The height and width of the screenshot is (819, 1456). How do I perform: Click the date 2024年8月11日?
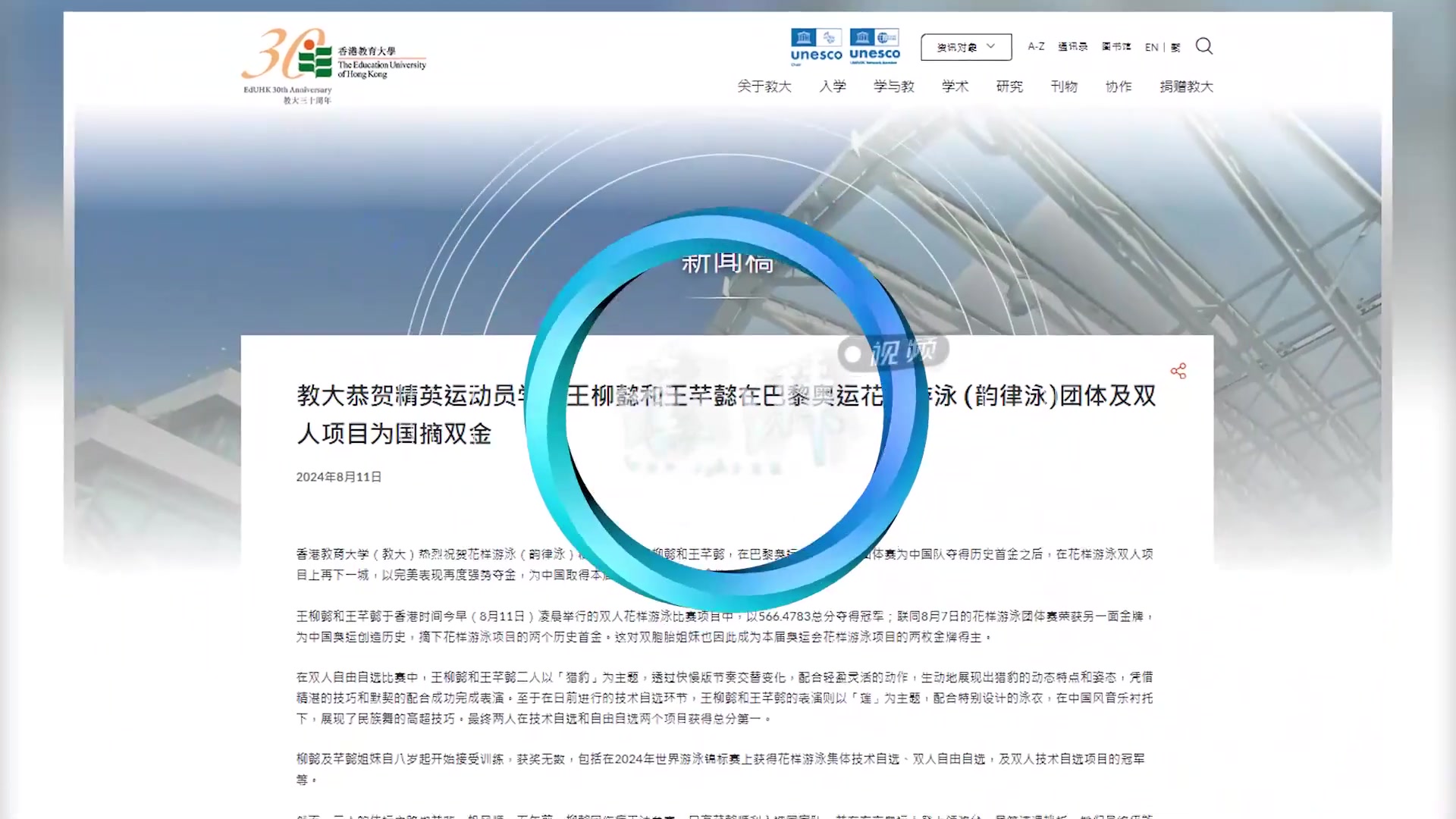338,477
